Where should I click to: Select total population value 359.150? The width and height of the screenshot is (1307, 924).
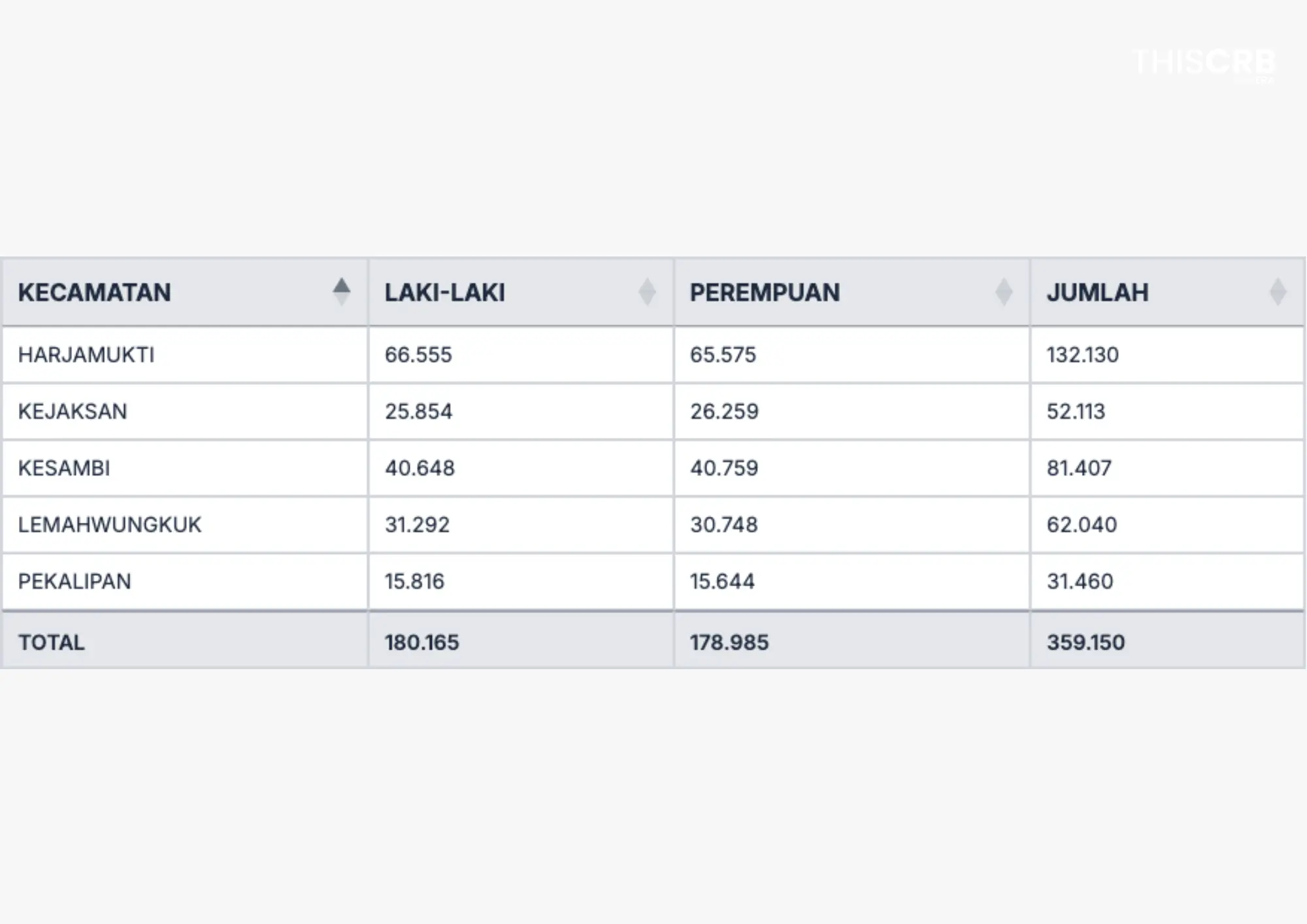pyautogui.click(x=1085, y=642)
